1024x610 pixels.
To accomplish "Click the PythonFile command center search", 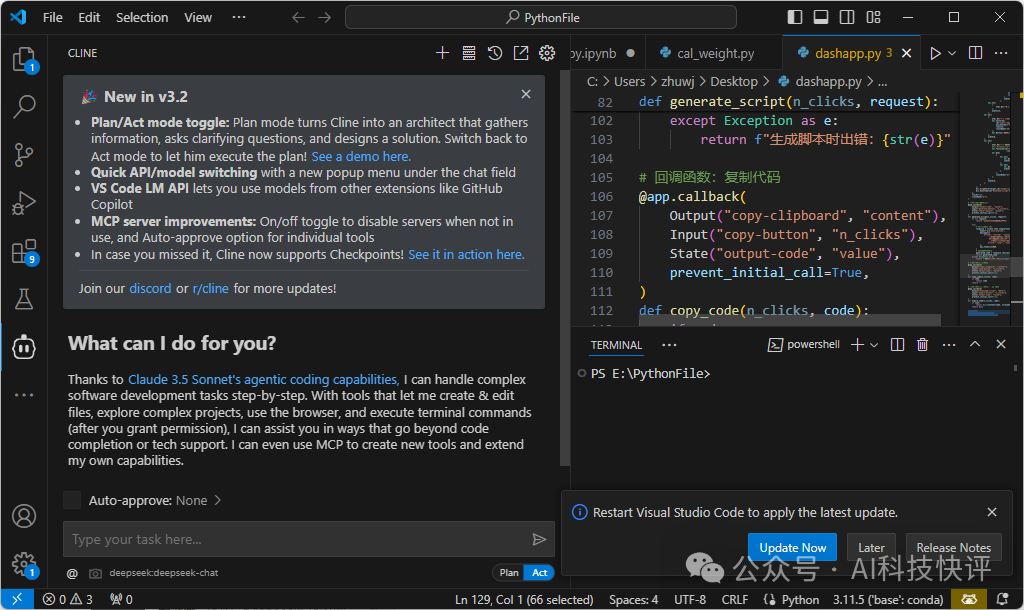I will tap(541, 17).
